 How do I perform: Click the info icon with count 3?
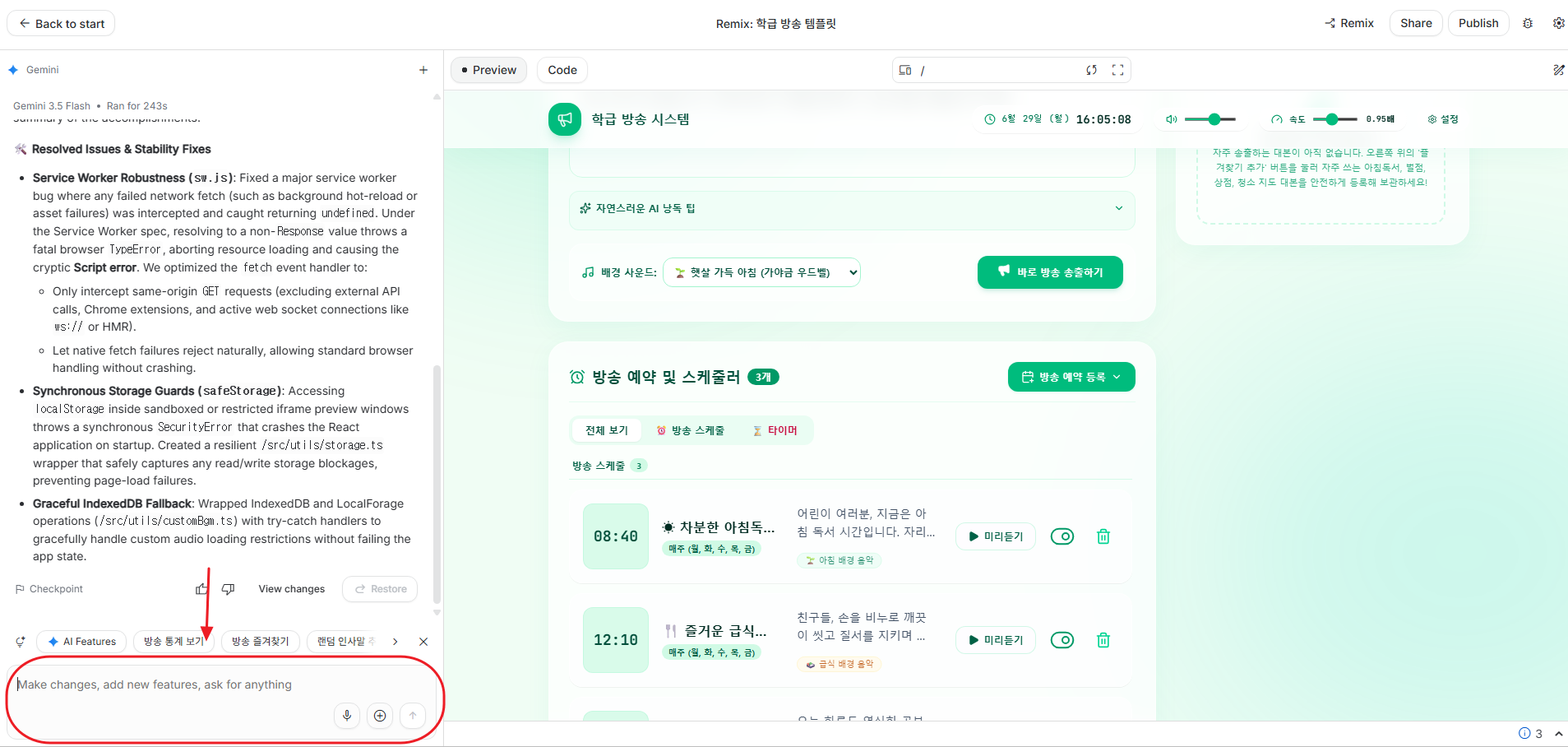coord(1524,733)
